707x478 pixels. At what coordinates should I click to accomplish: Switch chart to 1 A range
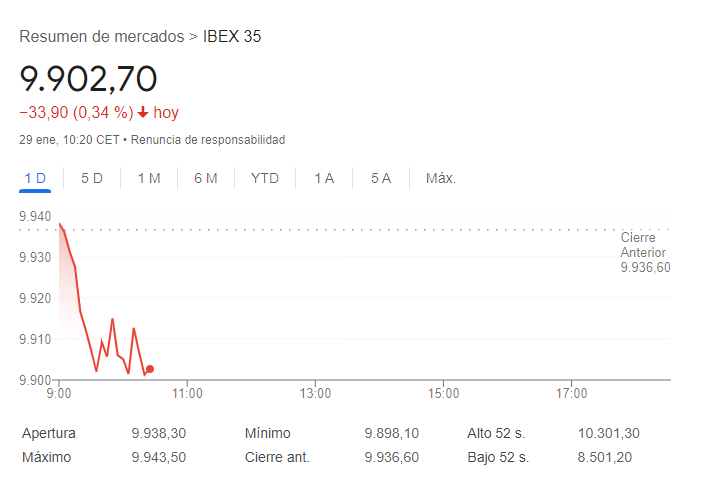point(324,179)
